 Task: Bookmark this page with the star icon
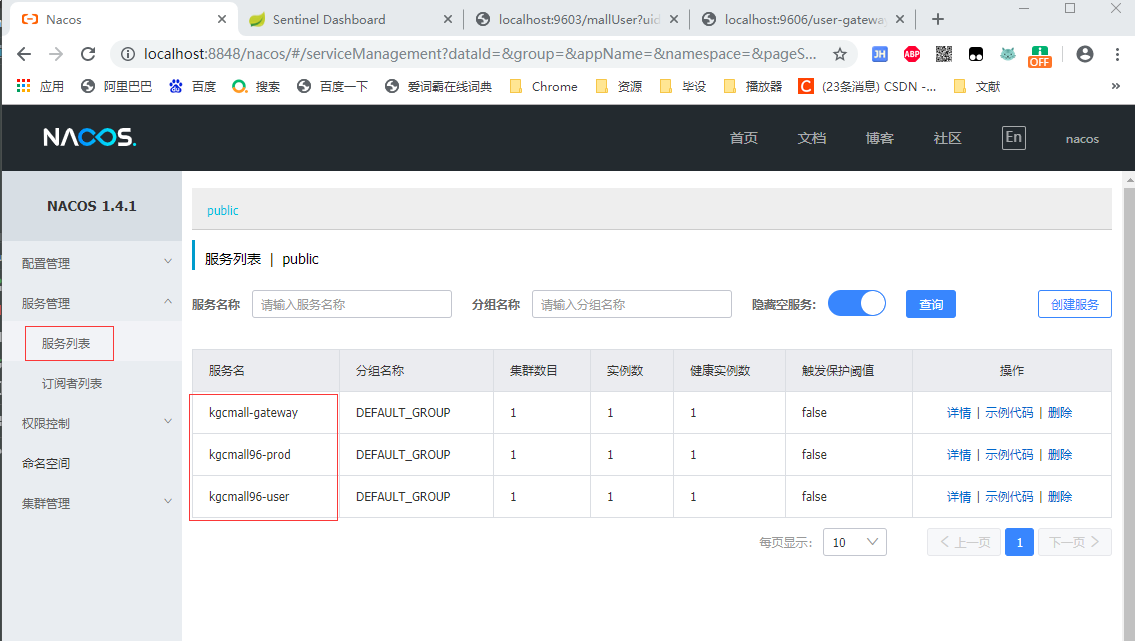(840, 54)
